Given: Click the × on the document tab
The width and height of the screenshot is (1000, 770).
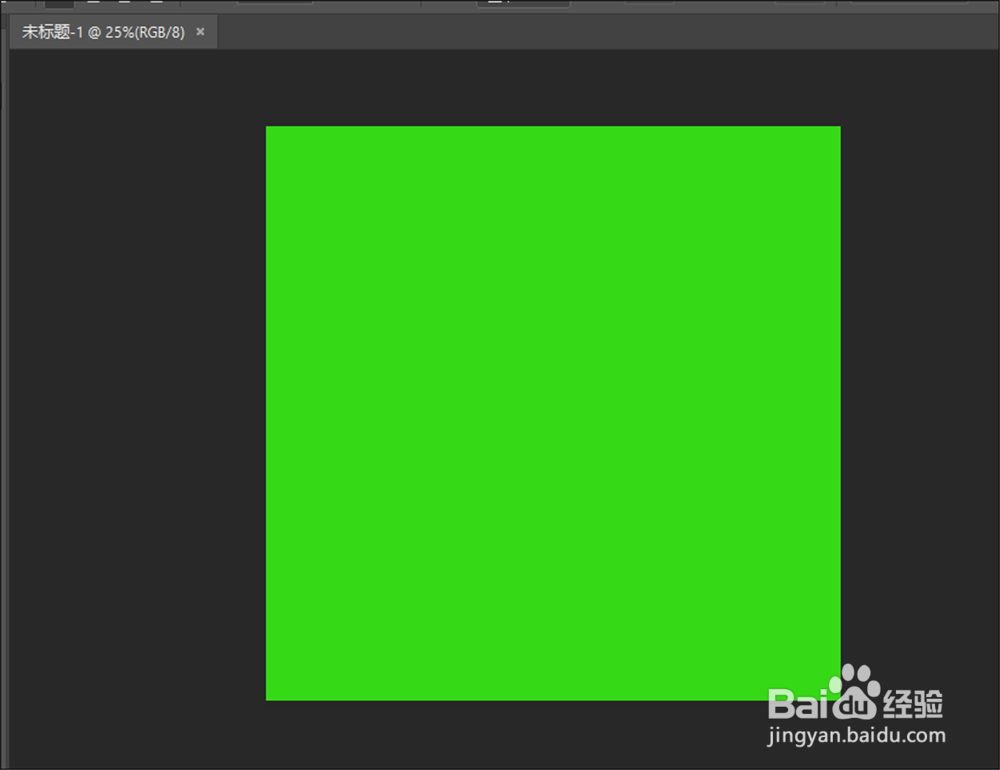Looking at the screenshot, I should tap(201, 32).
